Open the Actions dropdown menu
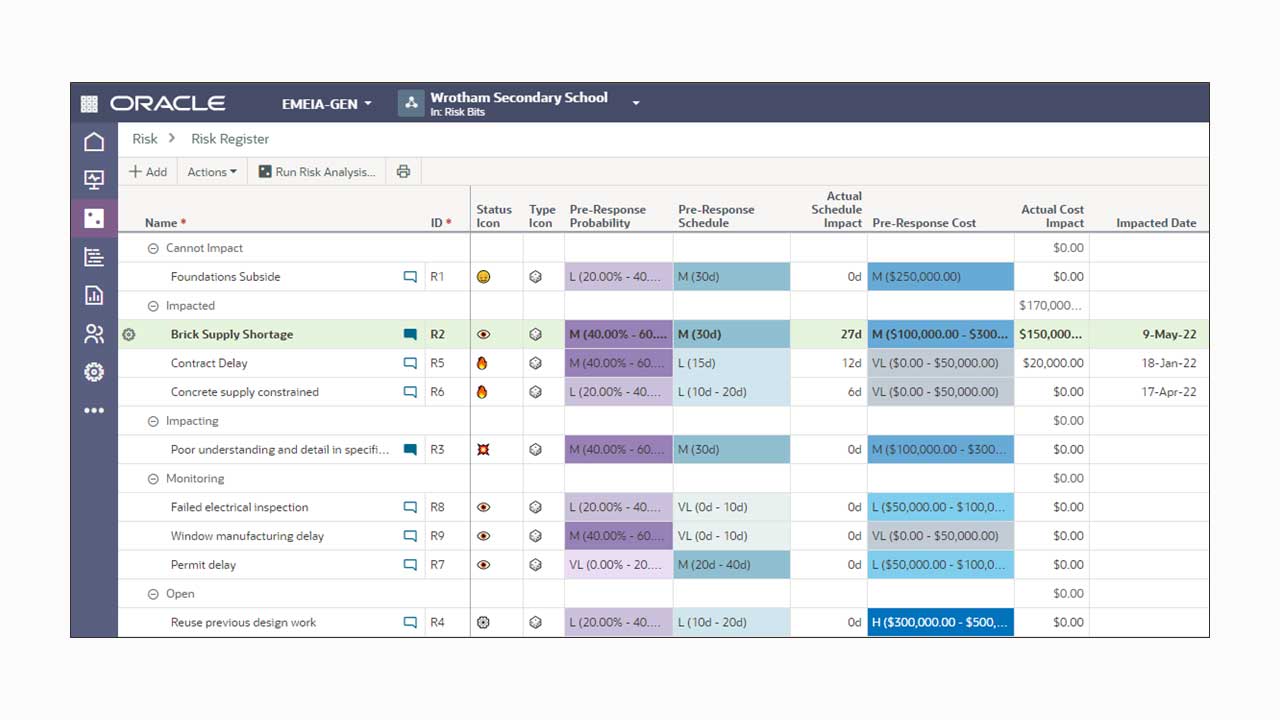Screen dimensions: 1280x720 (x=211, y=171)
